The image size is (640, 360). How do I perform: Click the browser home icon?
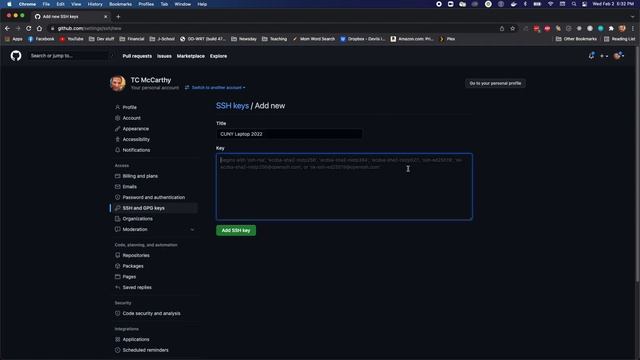[39, 28]
